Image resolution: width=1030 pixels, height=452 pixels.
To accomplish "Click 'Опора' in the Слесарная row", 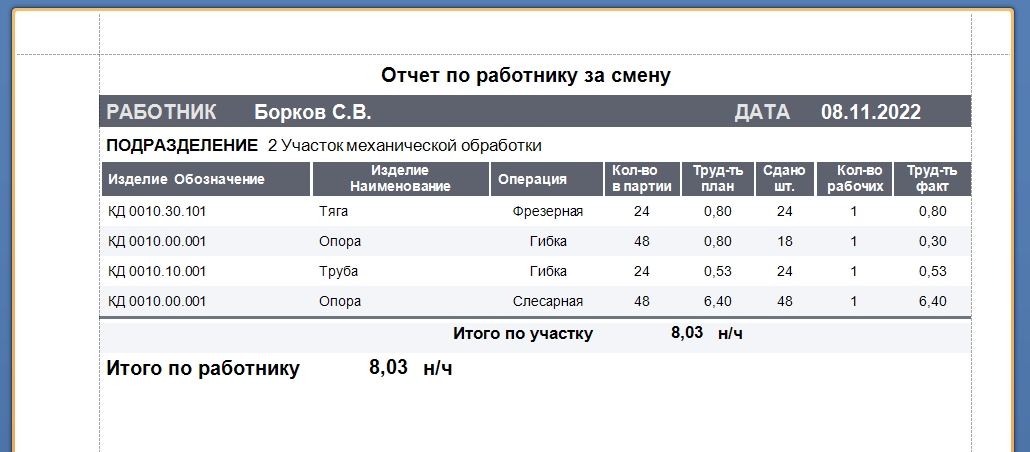I will [x=340, y=302].
